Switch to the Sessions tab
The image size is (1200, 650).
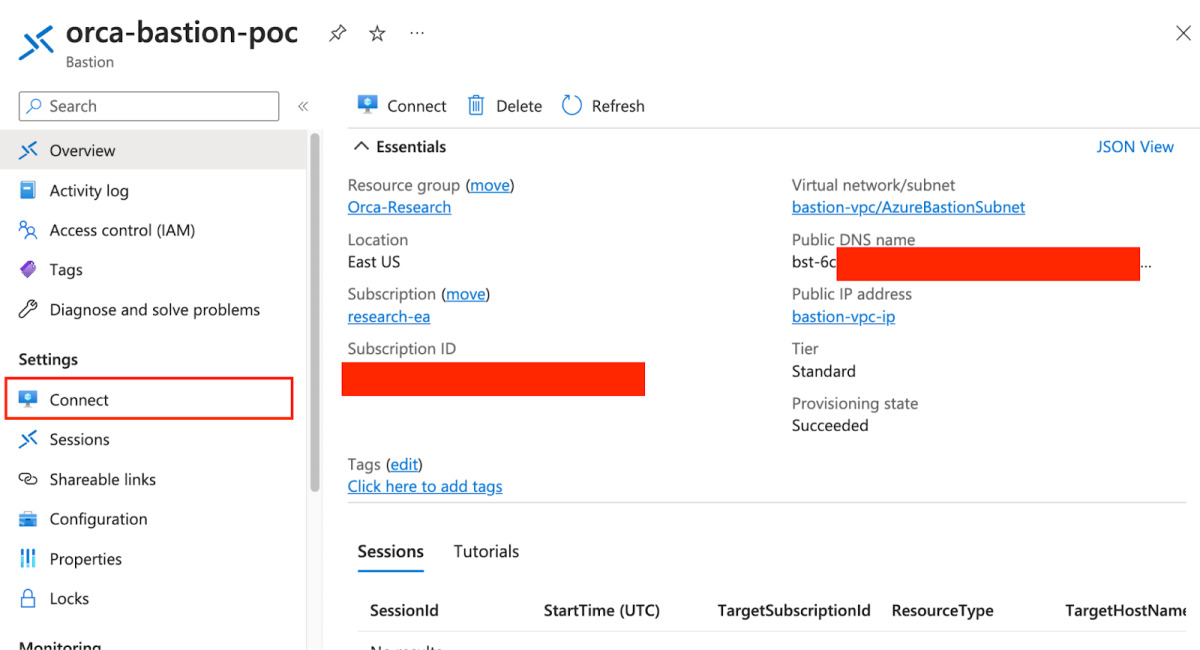(391, 551)
